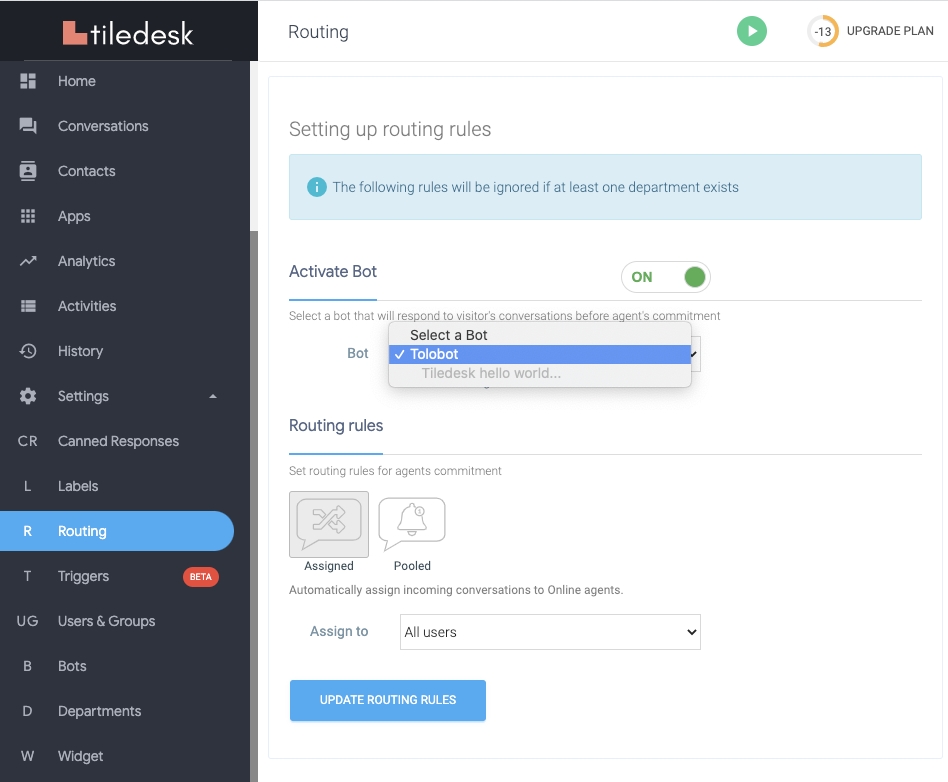Pick 'Select a Bot' option in list

[539, 335]
